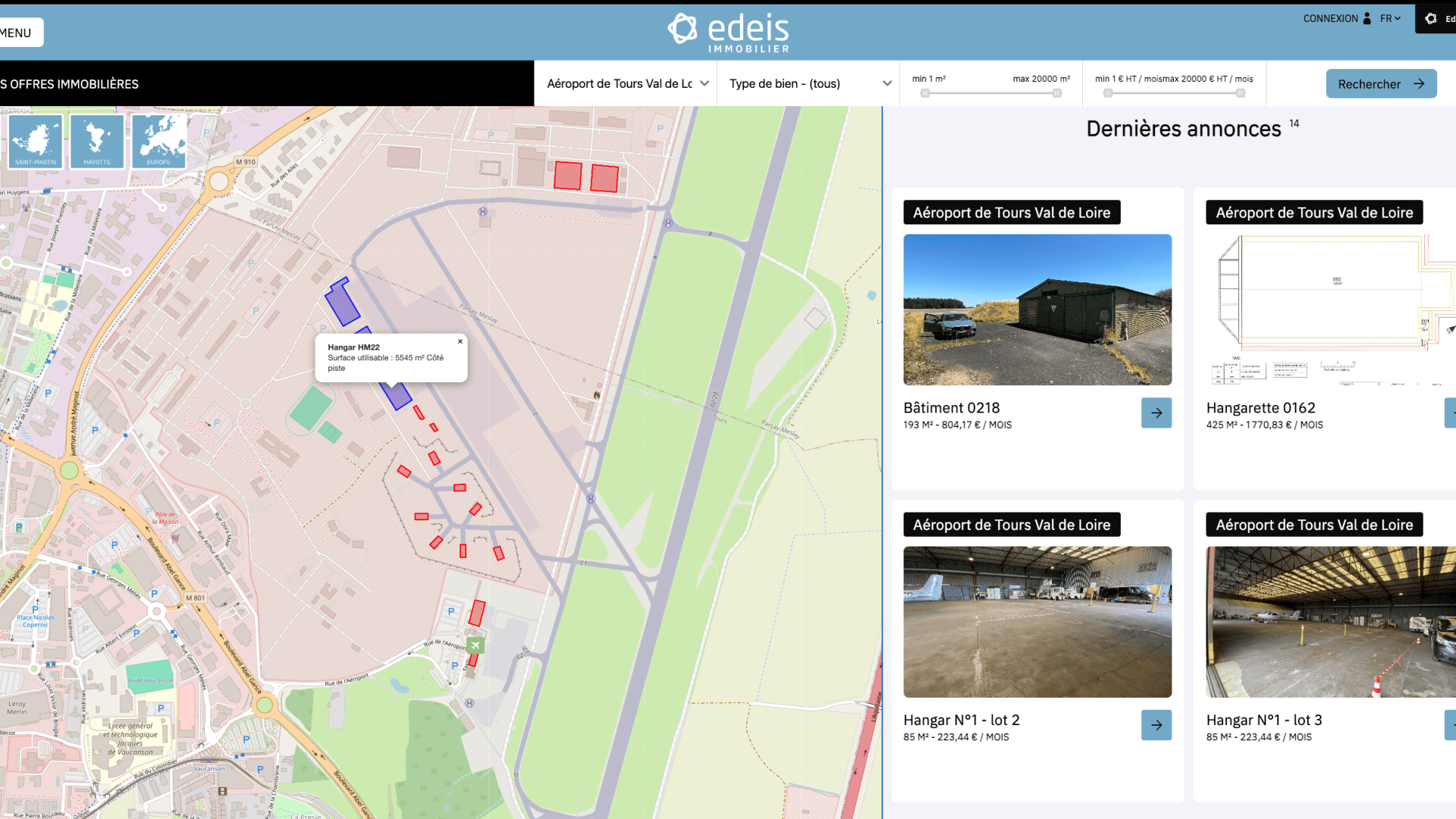Click the maximum price slider handle
1456x819 pixels.
[1240, 93]
